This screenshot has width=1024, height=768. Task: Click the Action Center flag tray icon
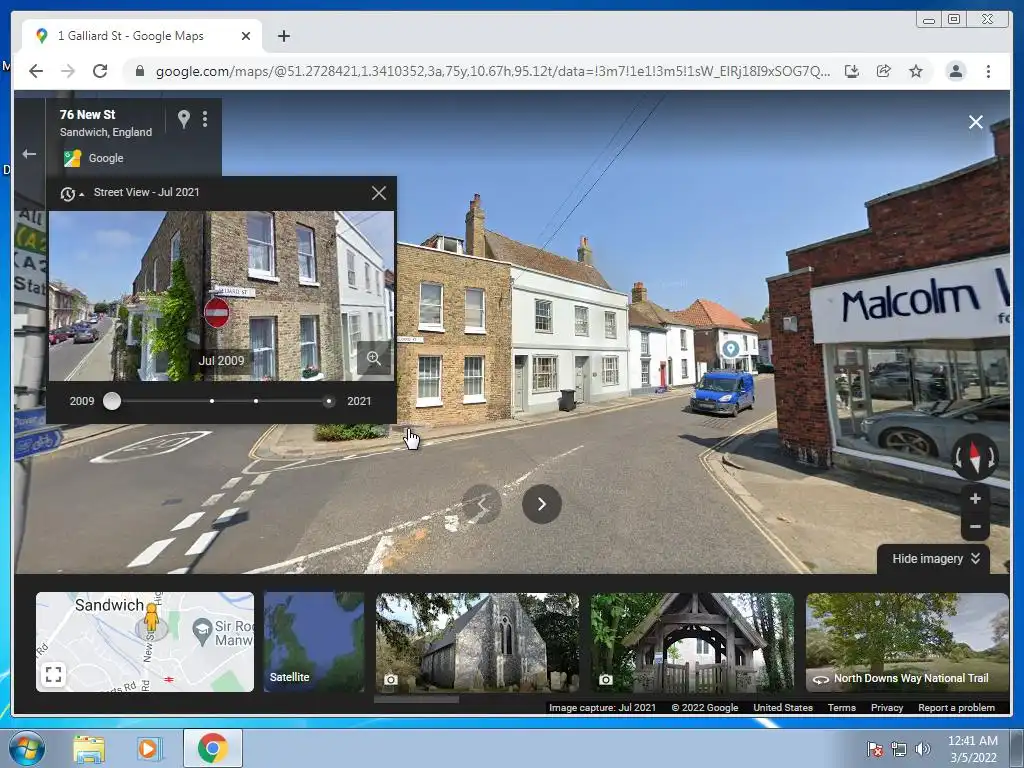click(875, 749)
